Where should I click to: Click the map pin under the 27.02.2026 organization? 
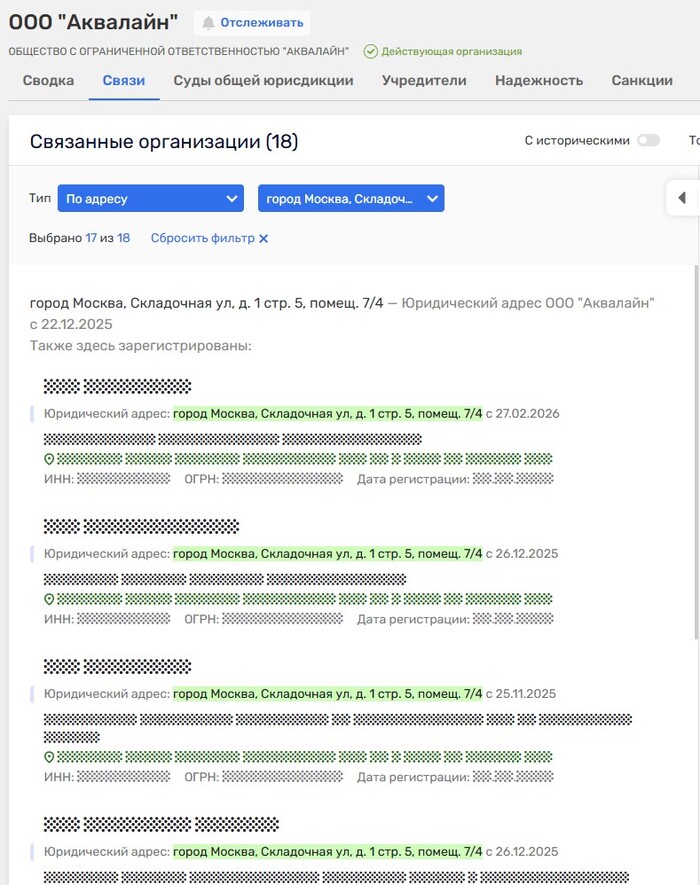click(49, 459)
